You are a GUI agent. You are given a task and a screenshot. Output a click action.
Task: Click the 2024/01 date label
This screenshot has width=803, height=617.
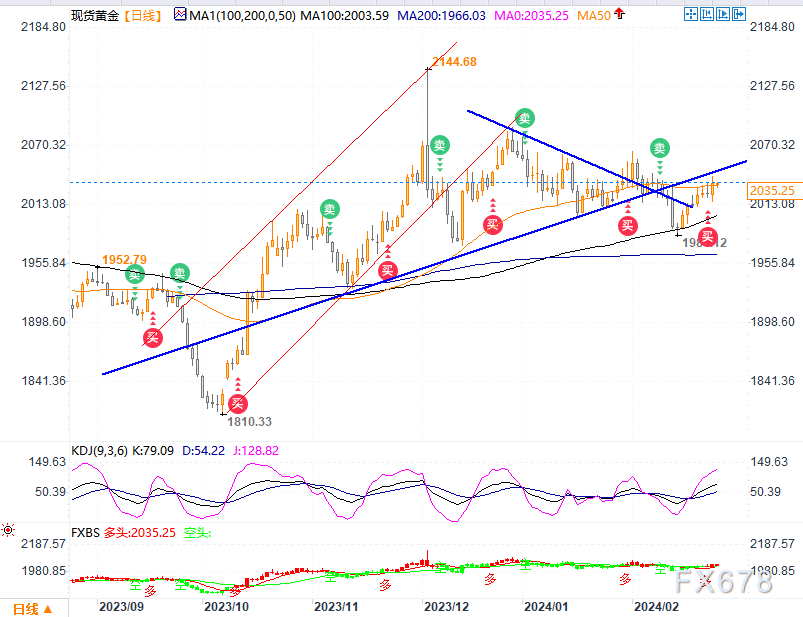click(x=546, y=607)
